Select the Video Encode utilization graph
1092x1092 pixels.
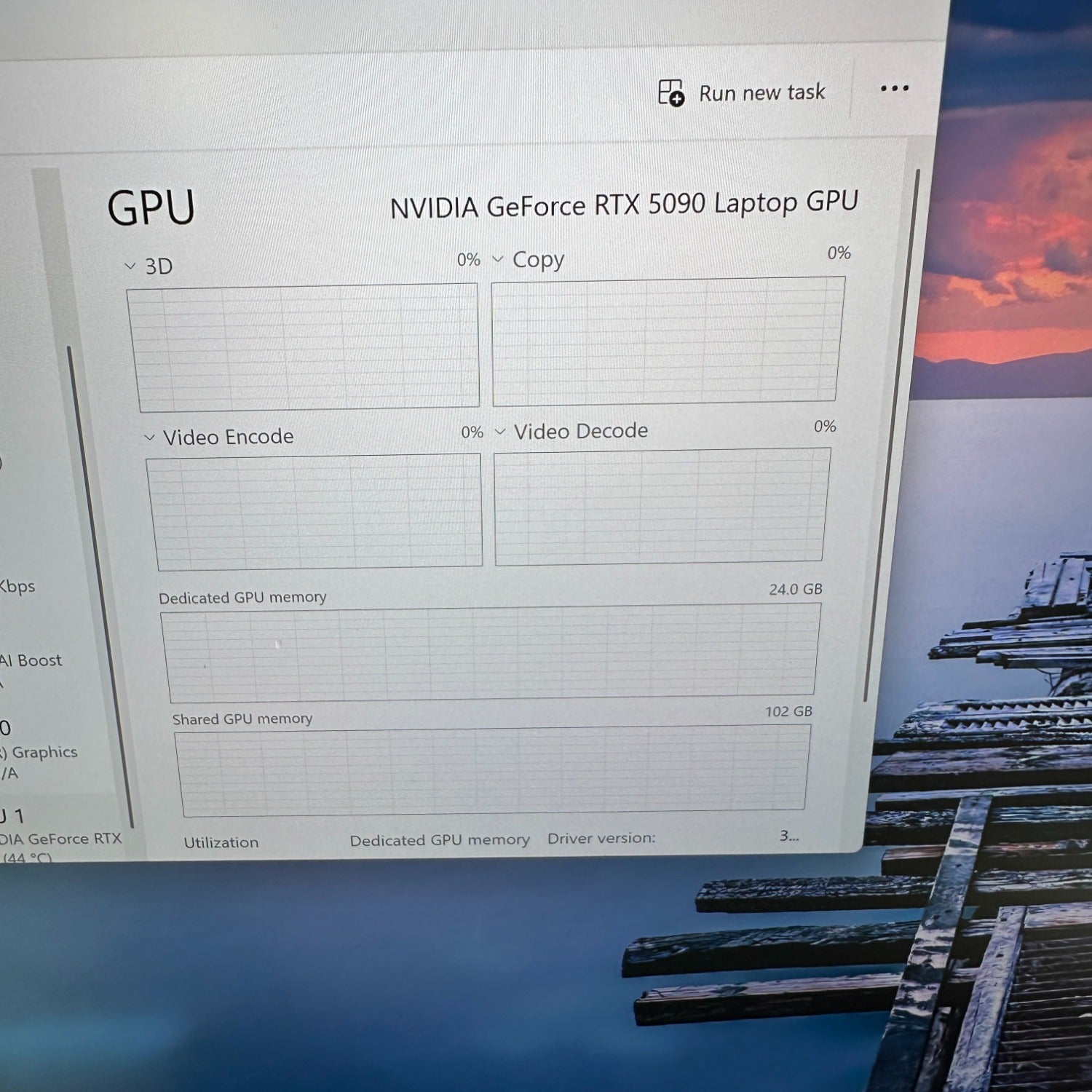pyautogui.click(x=315, y=511)
